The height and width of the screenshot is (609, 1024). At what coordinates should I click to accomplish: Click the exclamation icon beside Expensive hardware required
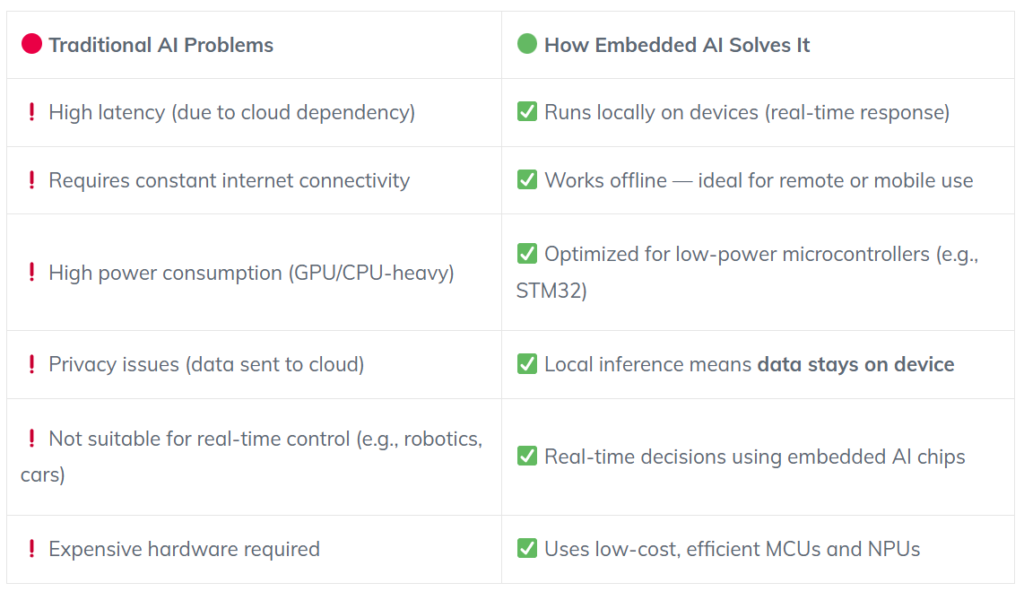point(31,548)
